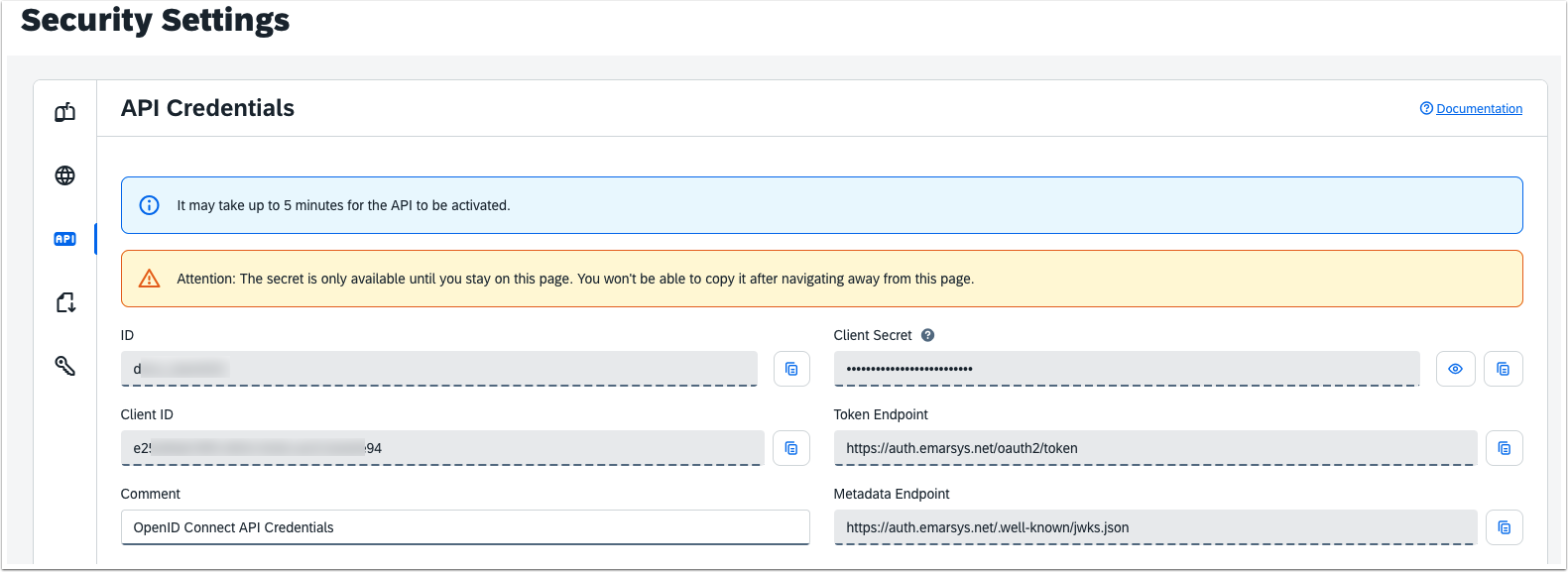1568x572 pixels.
Task: Copy the Client ID value
Action: pyautogui.click(x=791, y=448)
